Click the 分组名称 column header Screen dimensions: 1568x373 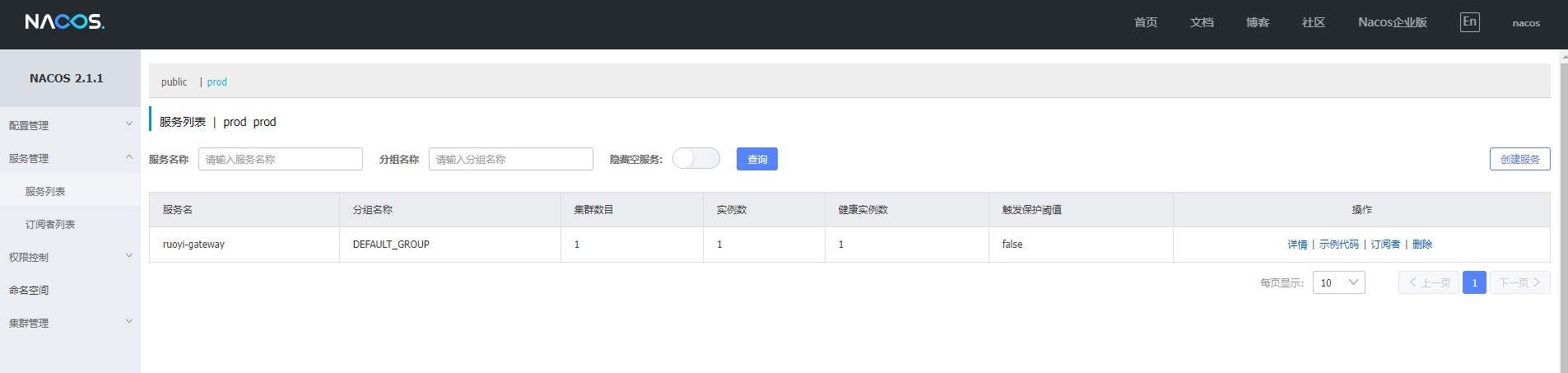pos(450,210)
